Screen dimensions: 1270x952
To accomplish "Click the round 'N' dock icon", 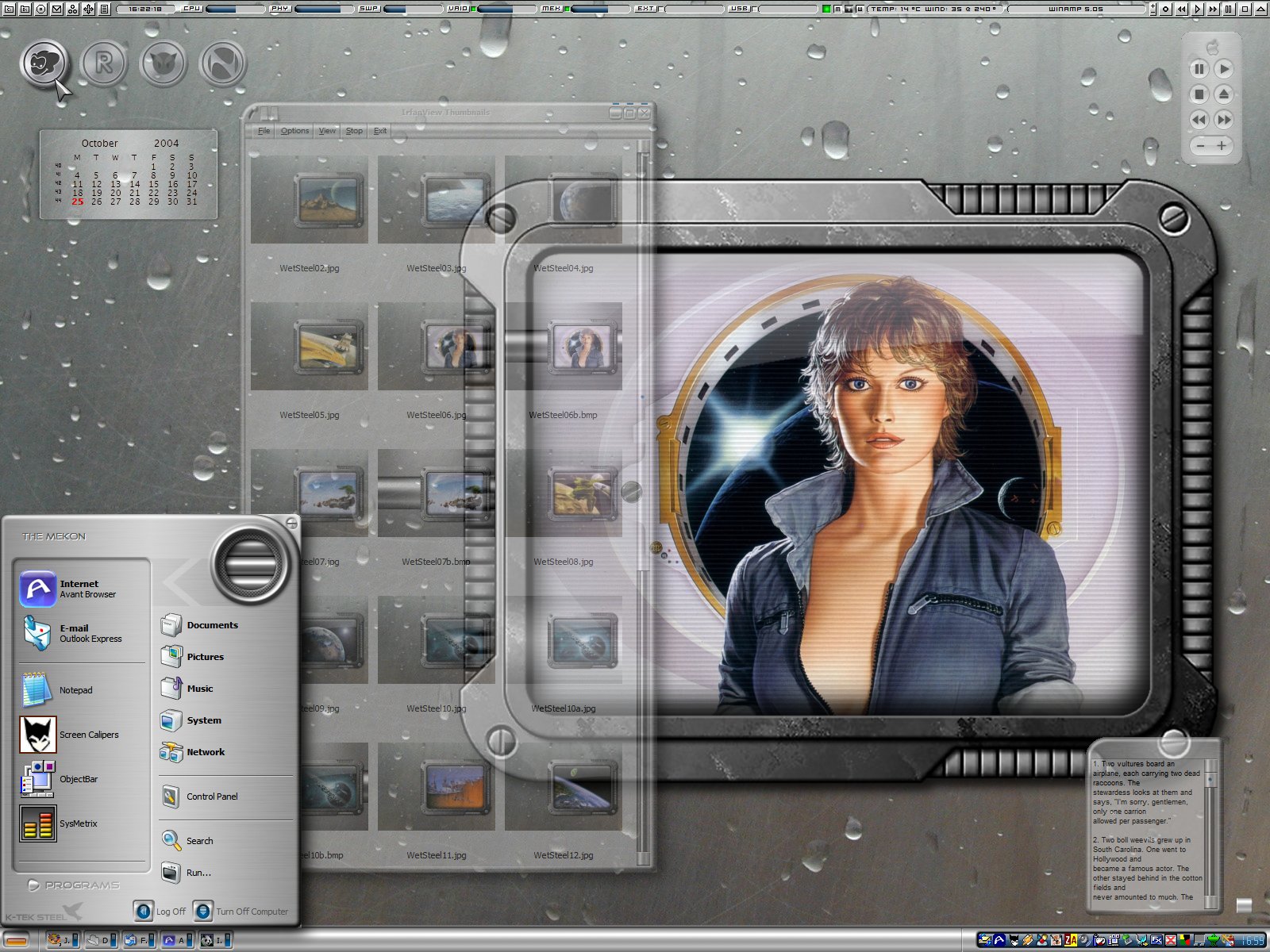I will (x=222, y=63).
